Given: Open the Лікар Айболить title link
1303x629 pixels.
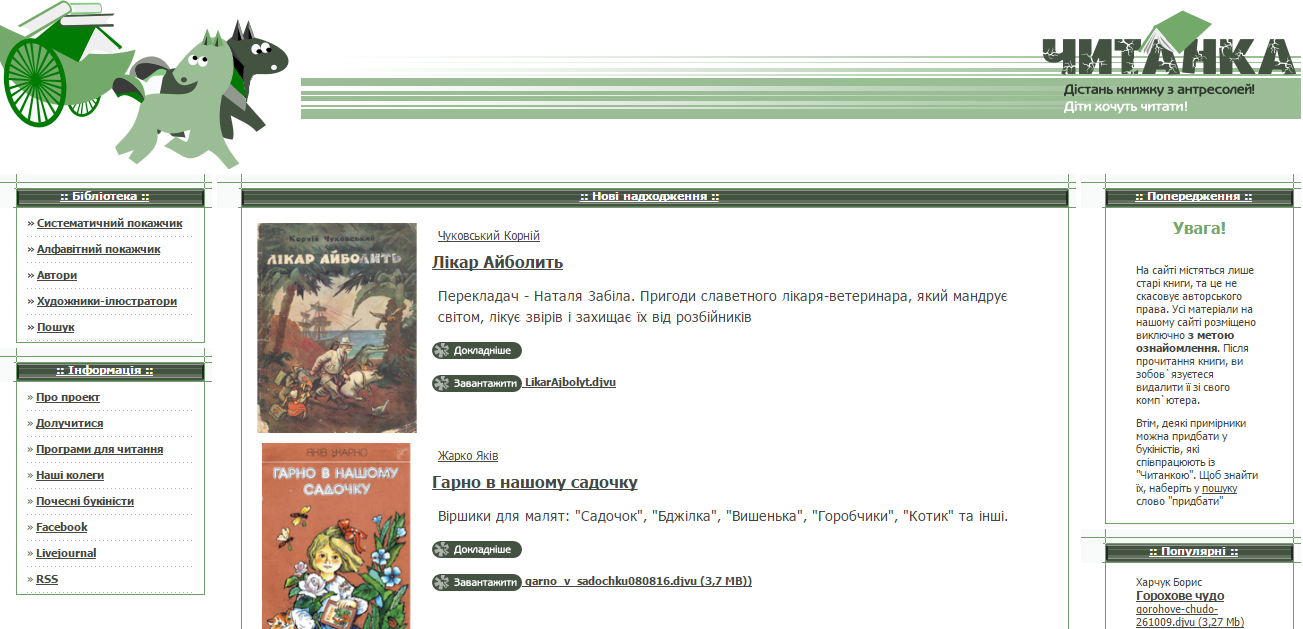Looking at the screenshot, I should tap(497, 262).
